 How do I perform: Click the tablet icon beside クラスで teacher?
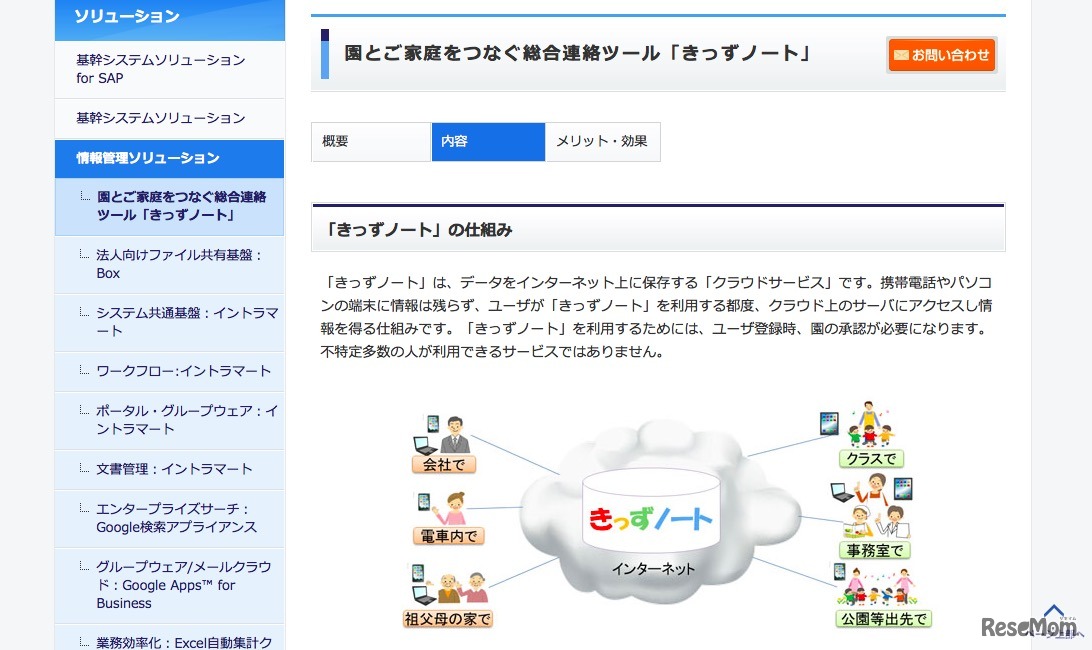pyautogui.click(x=829, y=423)
